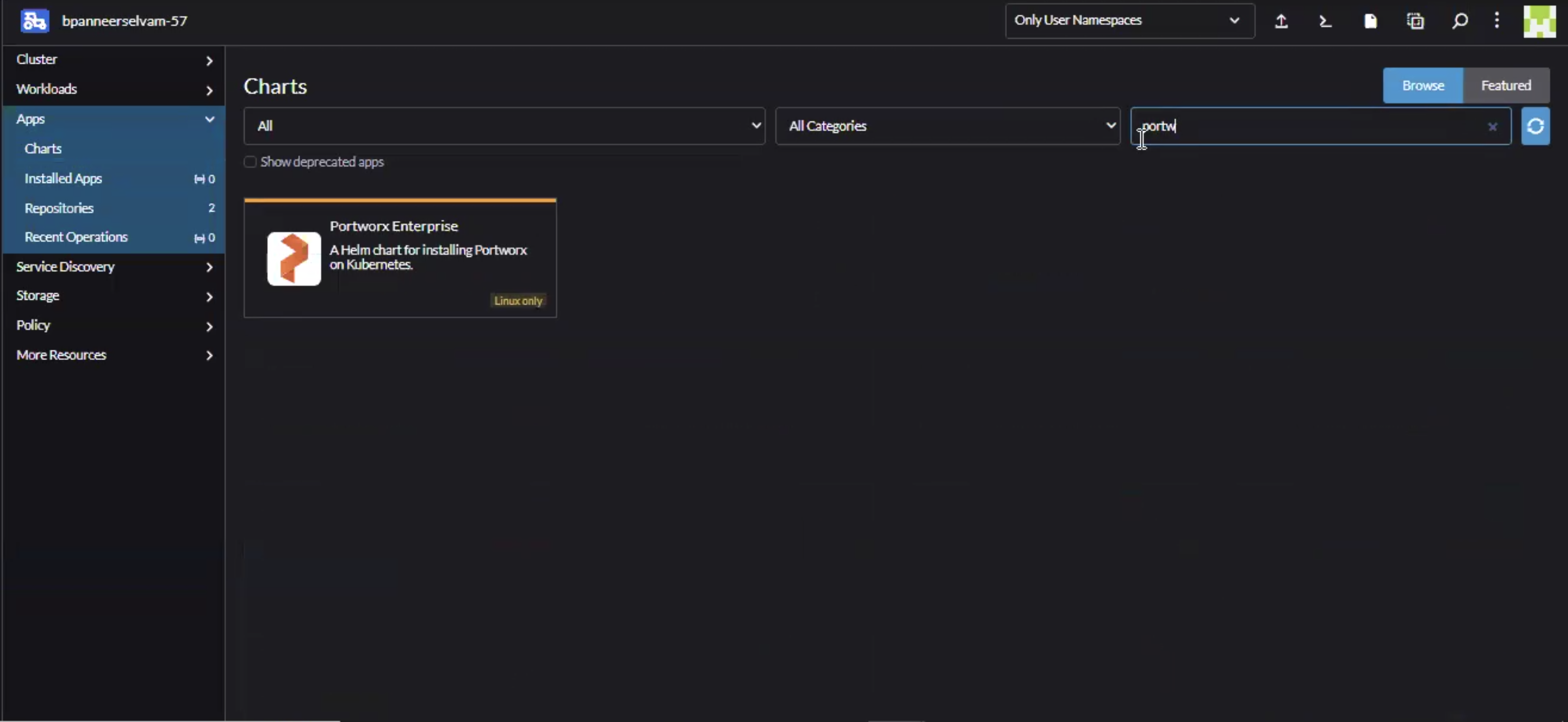Clear the chart filter text with the X
Image resolution: width=1568 pixels, height=722 pixels.
click(x=1492, y=127)
